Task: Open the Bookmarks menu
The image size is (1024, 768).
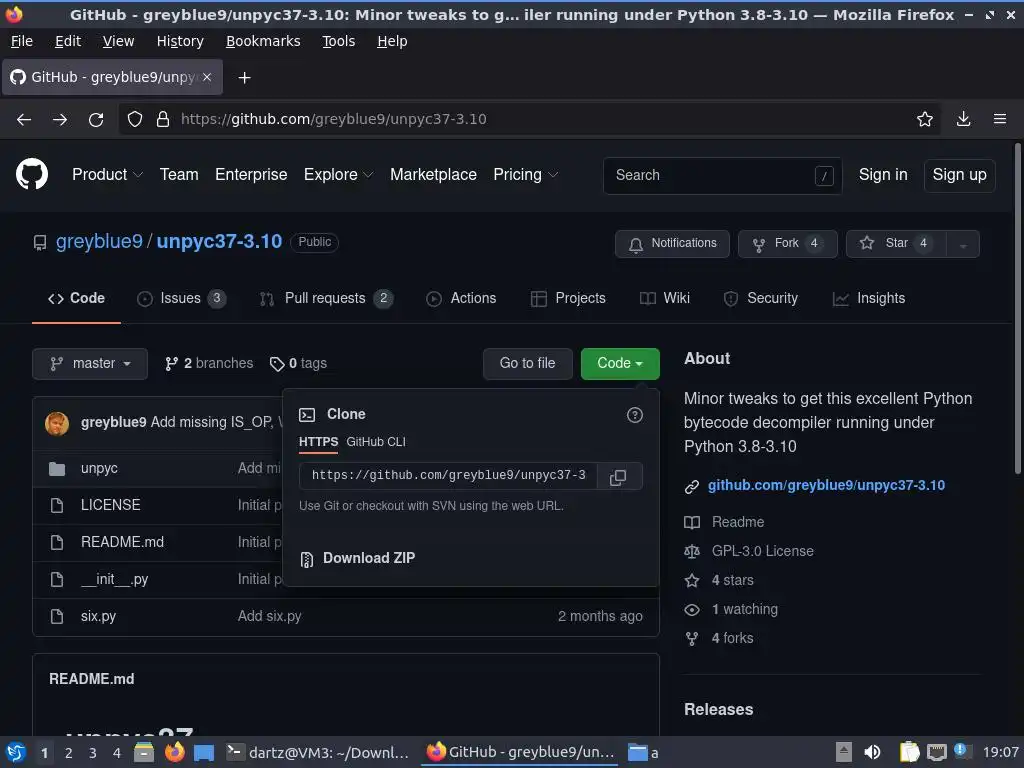Action: (x=263, y=41)
